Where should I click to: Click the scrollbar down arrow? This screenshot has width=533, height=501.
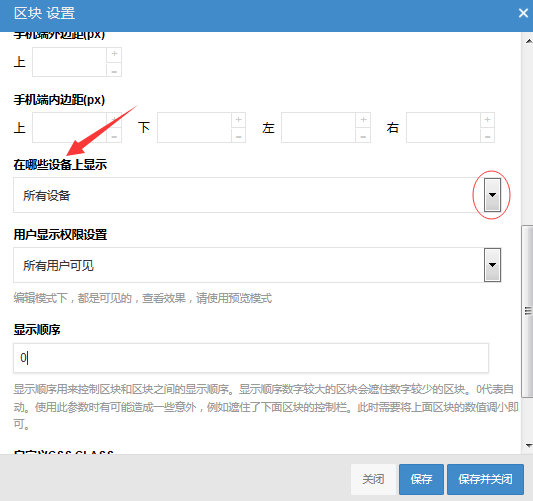[529, 445]
